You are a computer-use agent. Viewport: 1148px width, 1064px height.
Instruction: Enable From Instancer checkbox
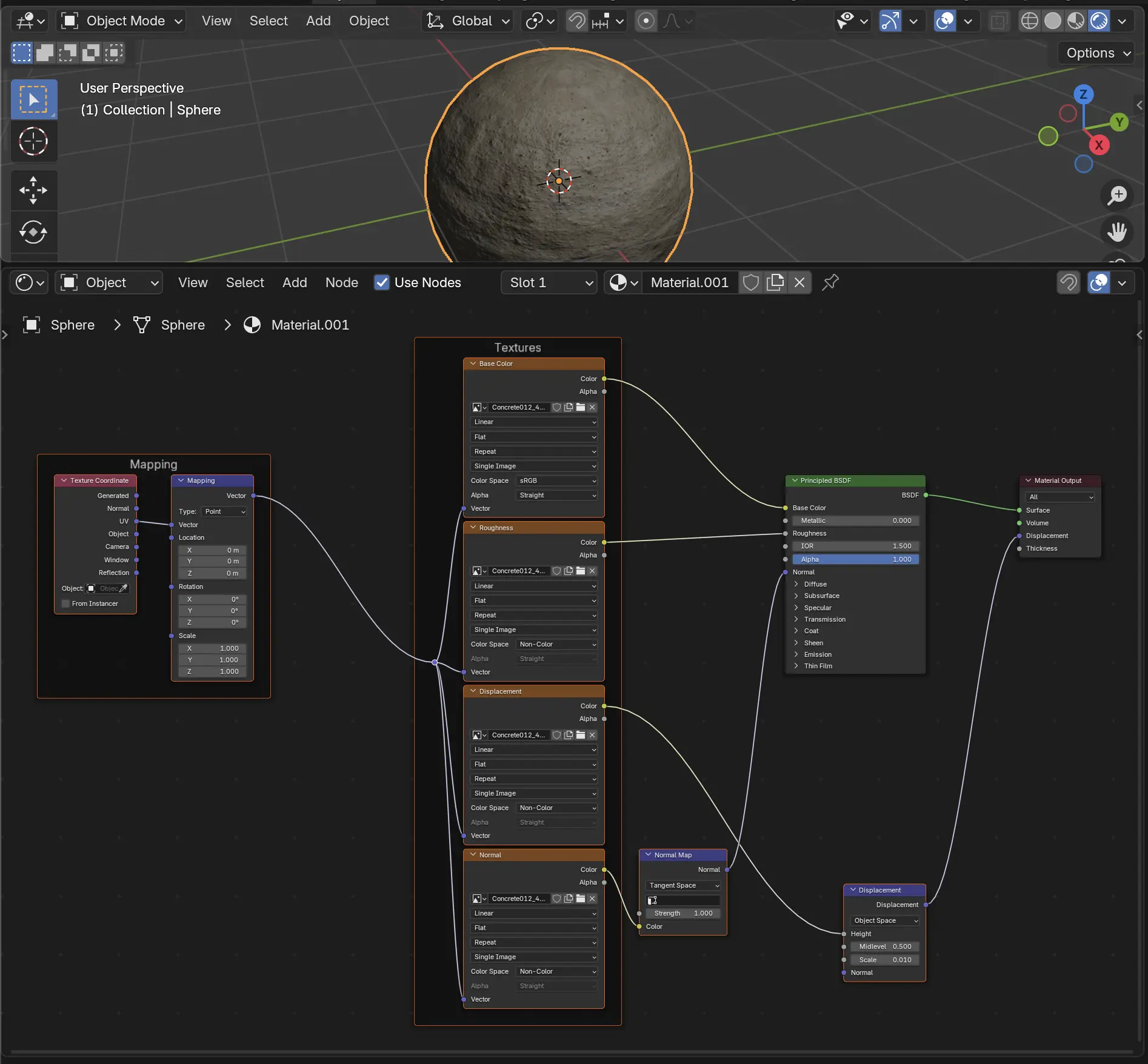(x=66, y=603)
